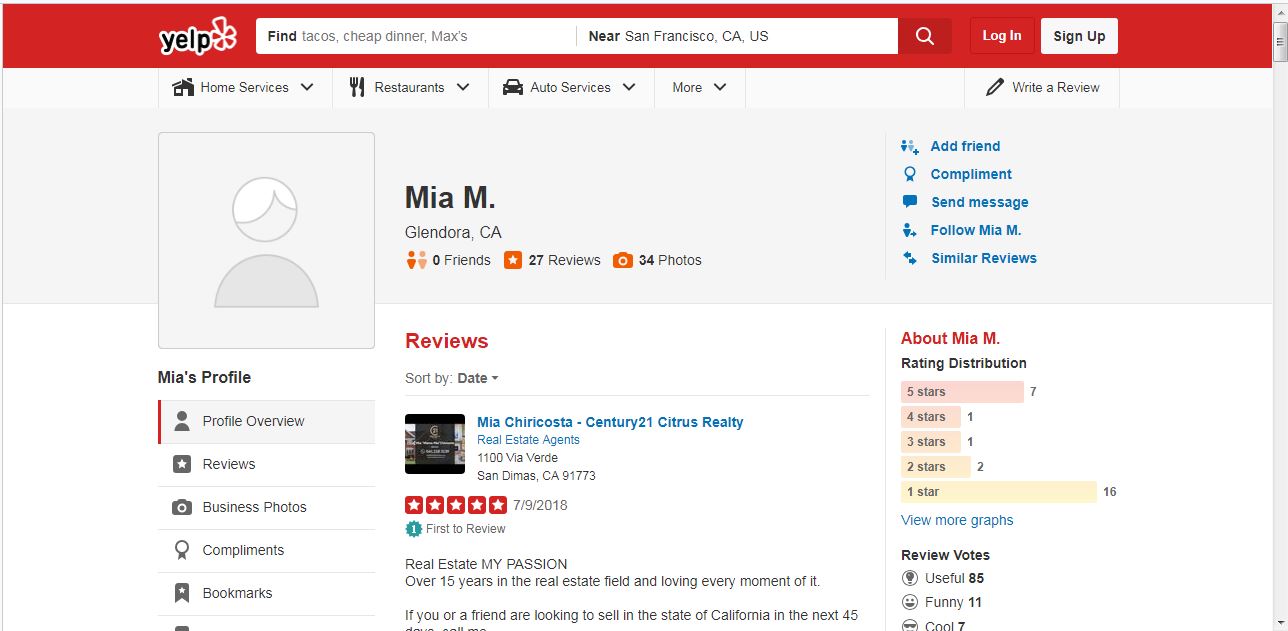Open the Sort by Date dropdown

coord(478,378)
